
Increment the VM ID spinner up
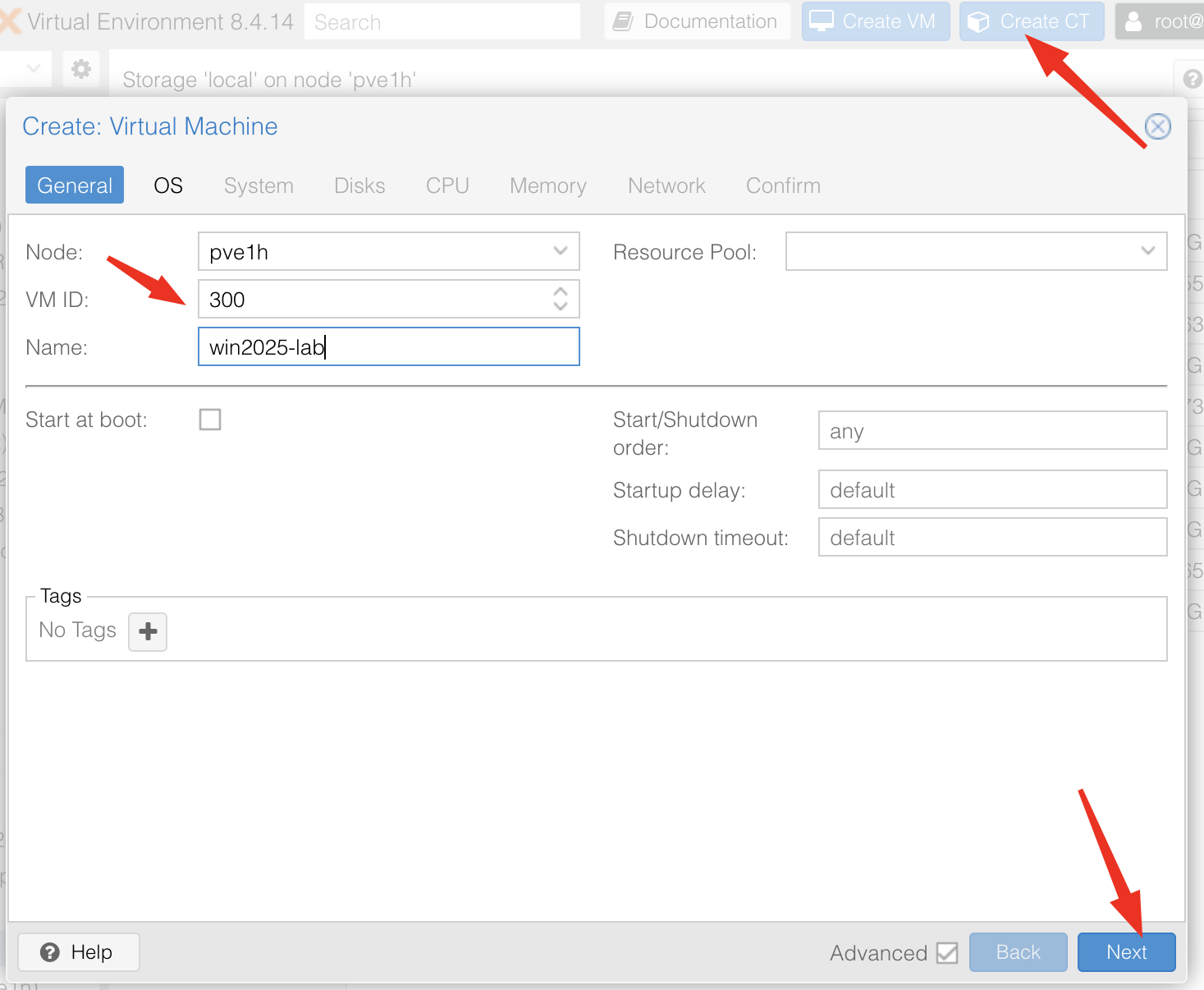[x=561, y=292]
